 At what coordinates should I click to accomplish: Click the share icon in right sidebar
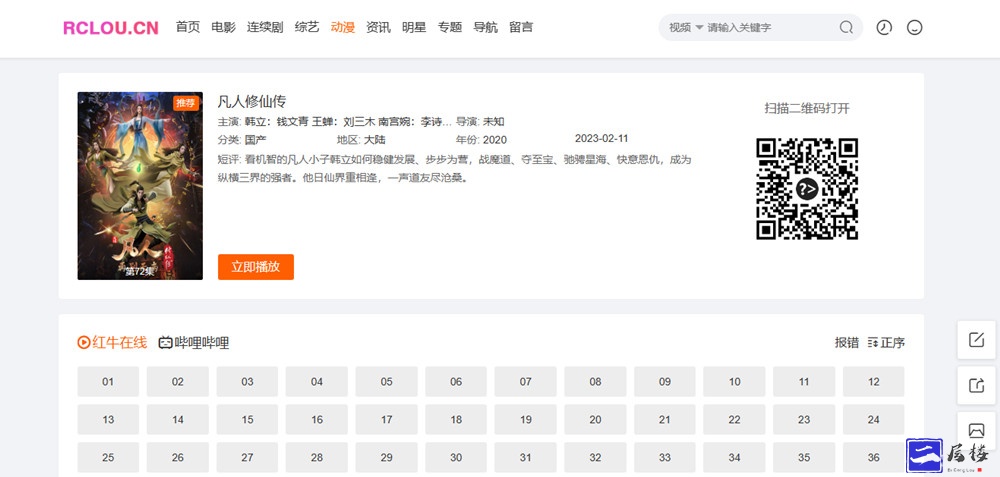(977, 385)
